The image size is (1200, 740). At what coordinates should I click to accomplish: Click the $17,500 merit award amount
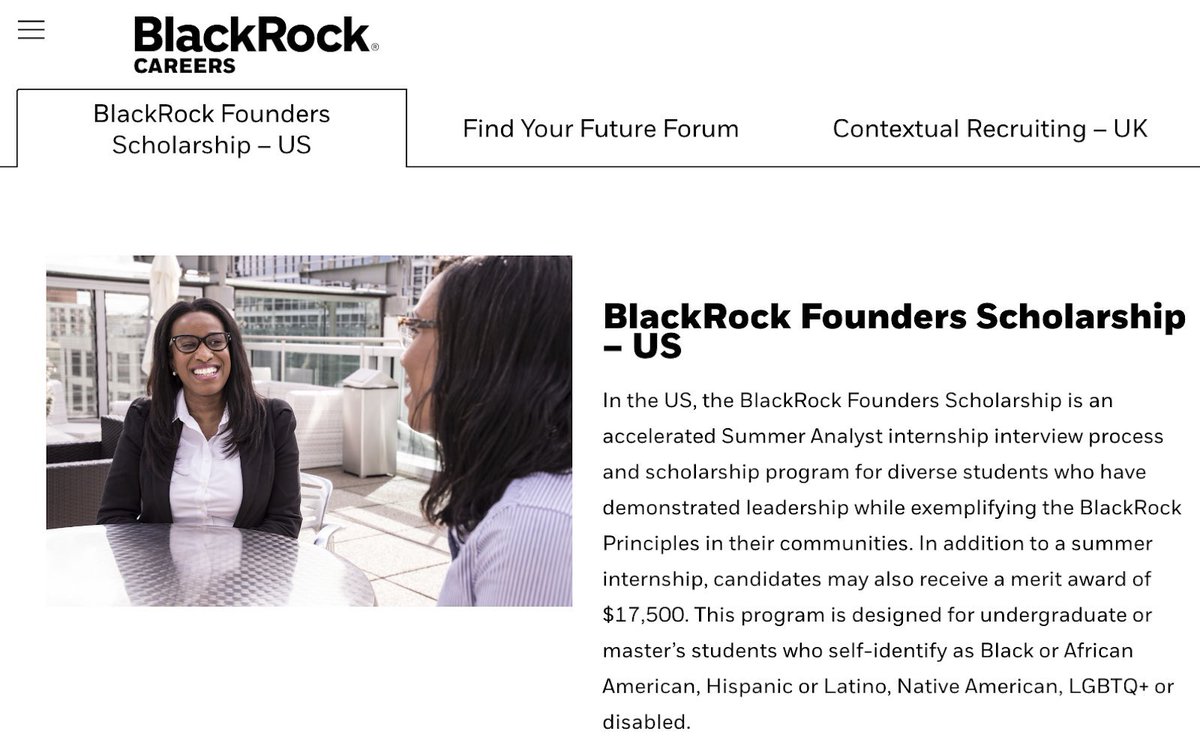pyautogui.click(x=642, y=614)
